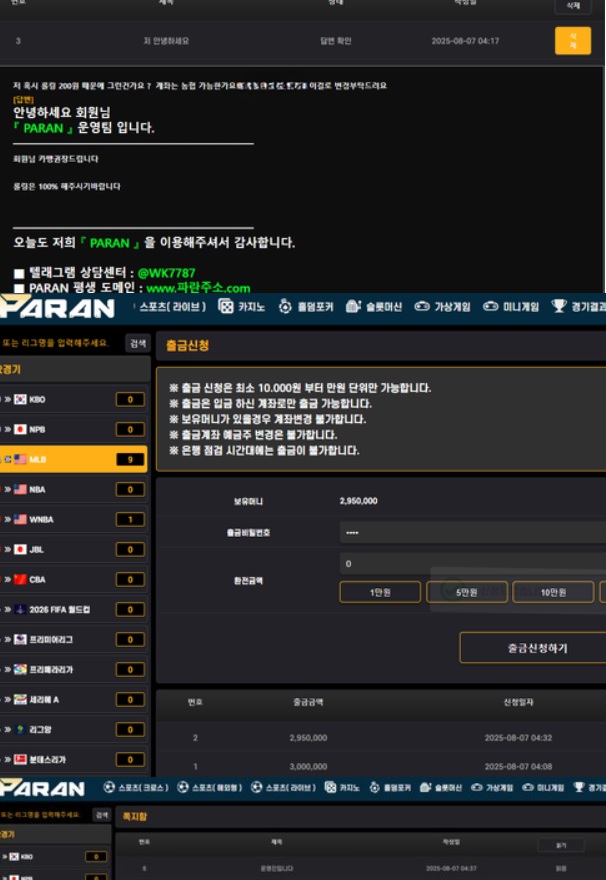Click the soccer ball icon for 스포츠(크로스)
The width and height of the screenshot is (606, 880).
tap(109, 787)
